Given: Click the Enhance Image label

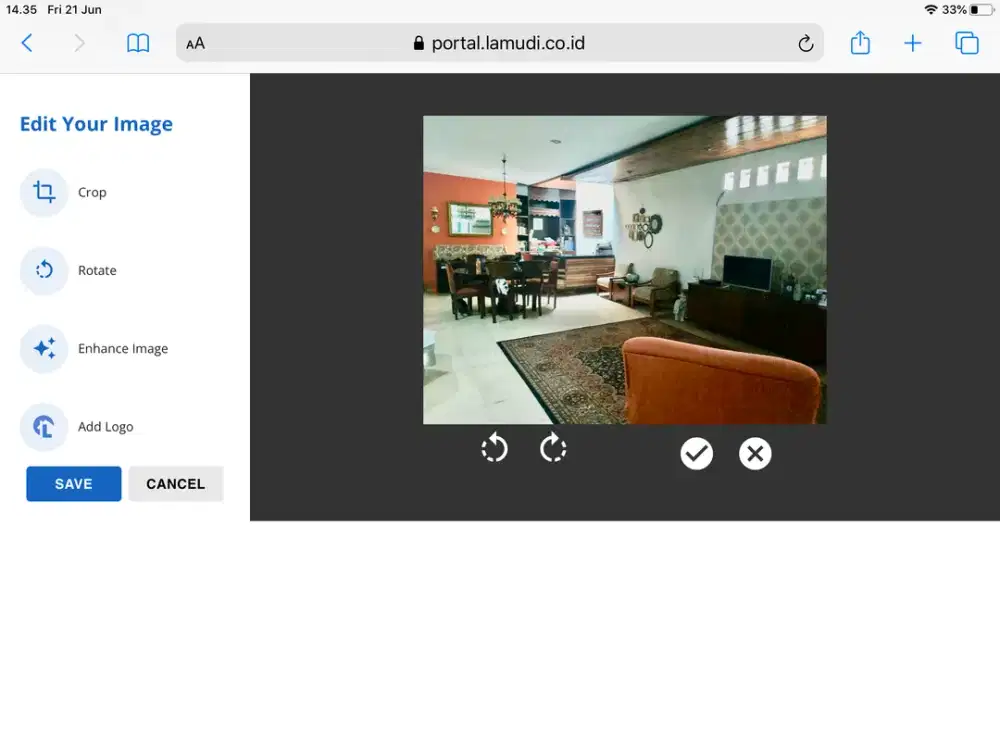Looking at the screenshot, I should click(x=123, y=349).
